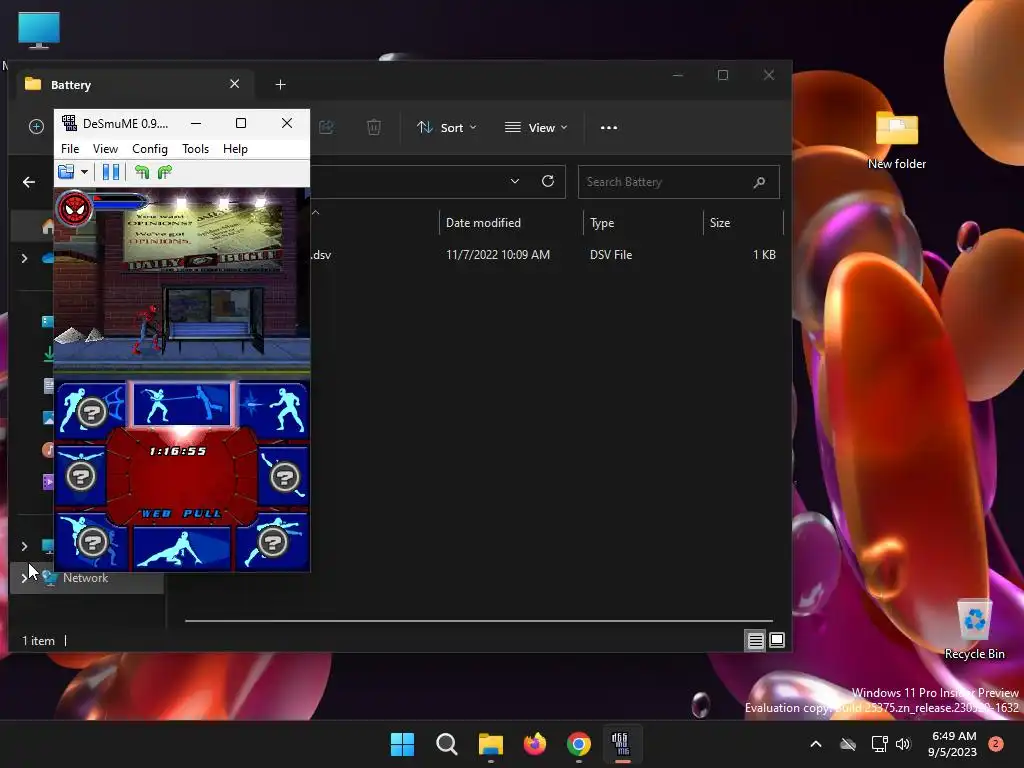Sort by the Date modified column

tap(511, 223)
